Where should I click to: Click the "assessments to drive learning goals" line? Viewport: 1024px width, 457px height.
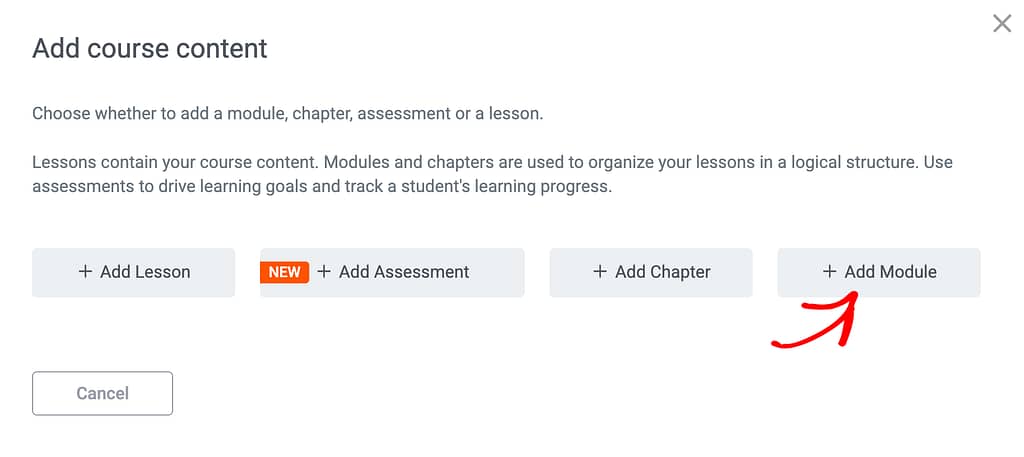(321, 187)
